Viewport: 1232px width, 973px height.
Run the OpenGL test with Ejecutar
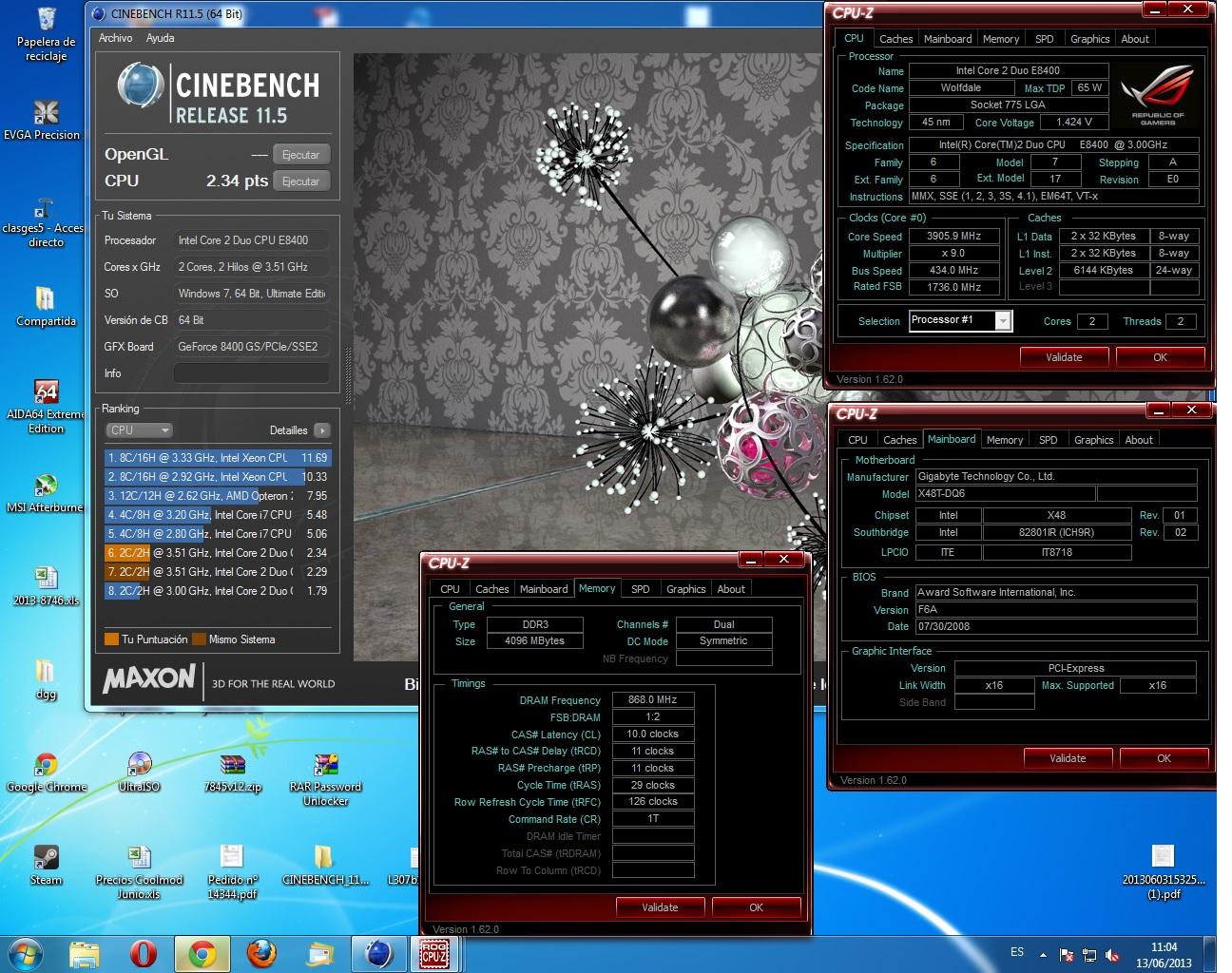tap(301, 155)
